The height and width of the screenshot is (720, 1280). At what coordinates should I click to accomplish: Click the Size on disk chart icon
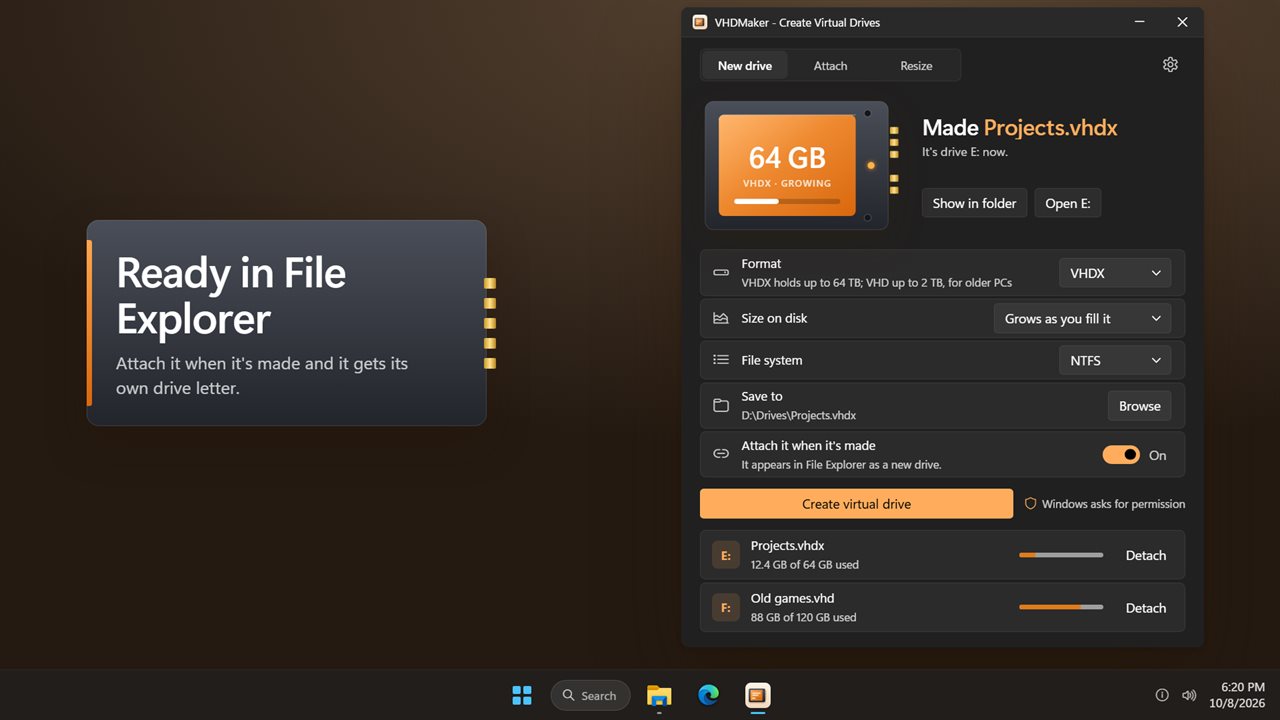[x=721, y=319]
